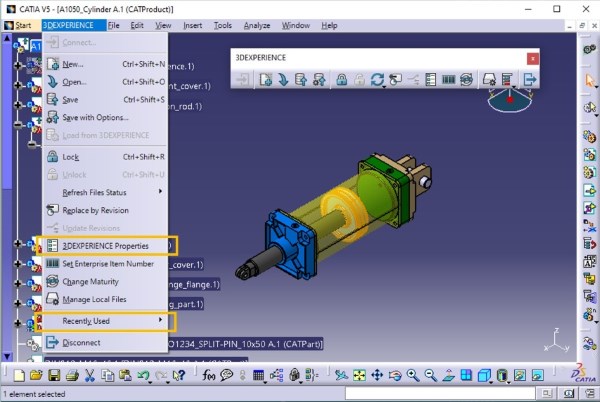
Task: Click the power input command field in status bar
Action: pyautogui.click(x=440, y=393)
